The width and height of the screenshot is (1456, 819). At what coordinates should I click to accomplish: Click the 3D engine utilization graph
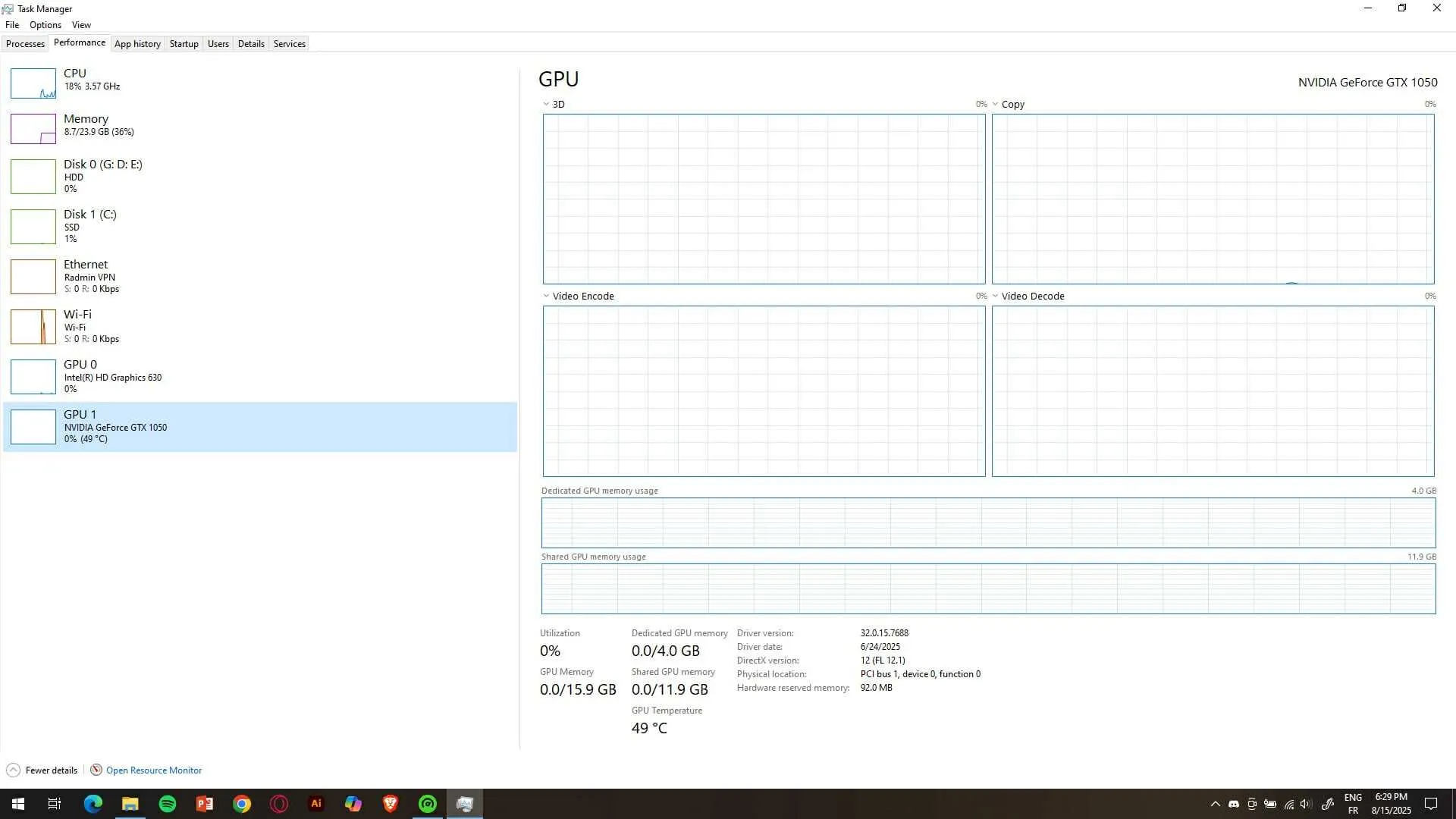(x=764, y=199)
